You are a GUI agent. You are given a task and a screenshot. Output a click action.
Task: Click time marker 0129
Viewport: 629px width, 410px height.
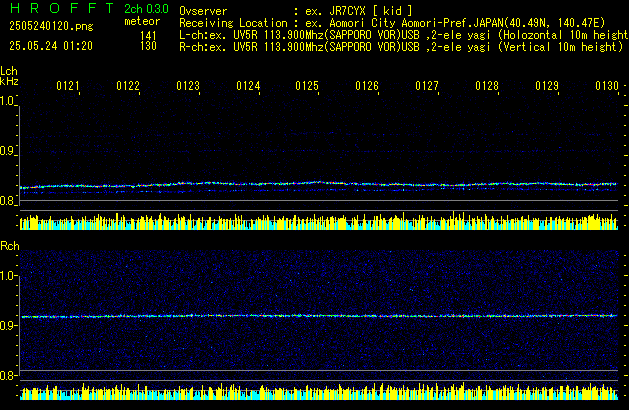[x=547, y=86]
